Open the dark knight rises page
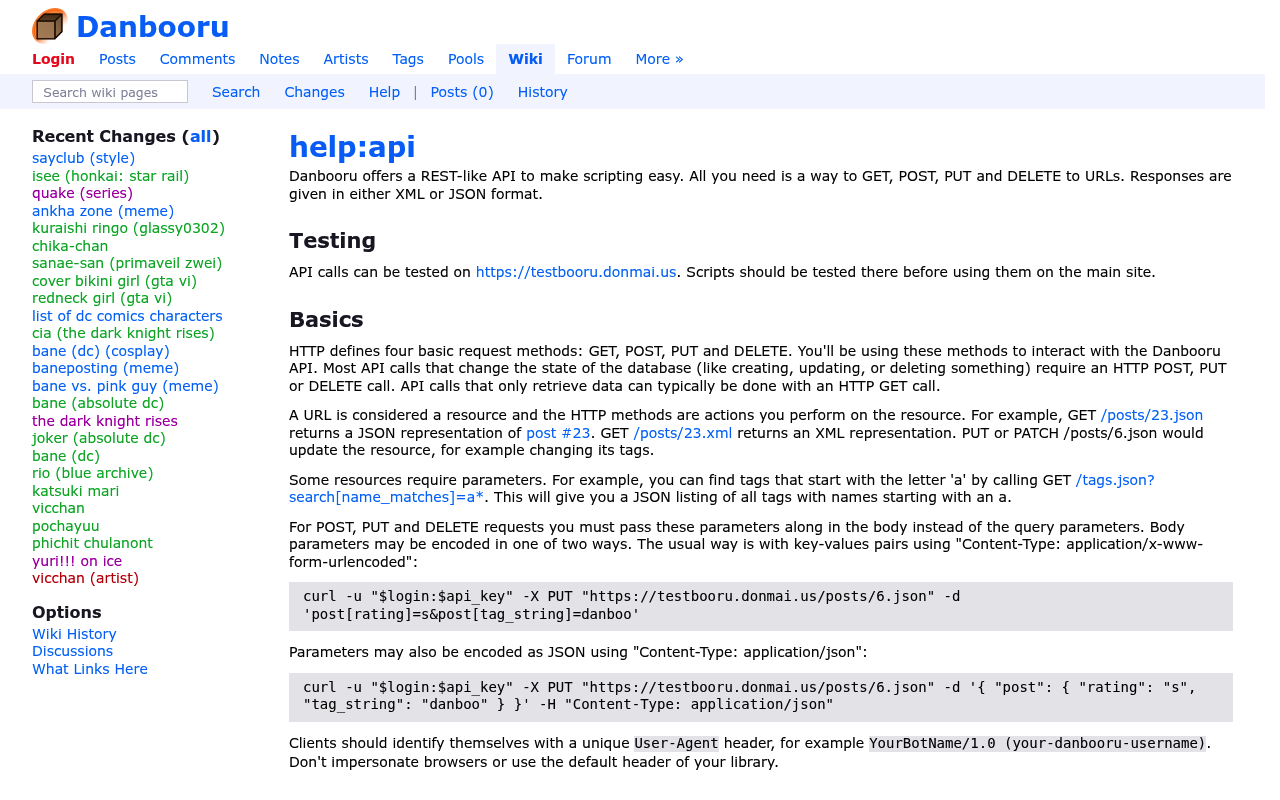Image resolution: width=1280 pixels, height=800 pixels. click(105, 421)
